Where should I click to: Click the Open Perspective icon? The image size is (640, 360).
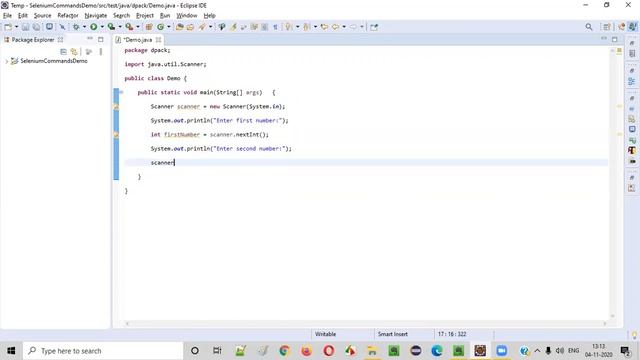pos(607,27)
